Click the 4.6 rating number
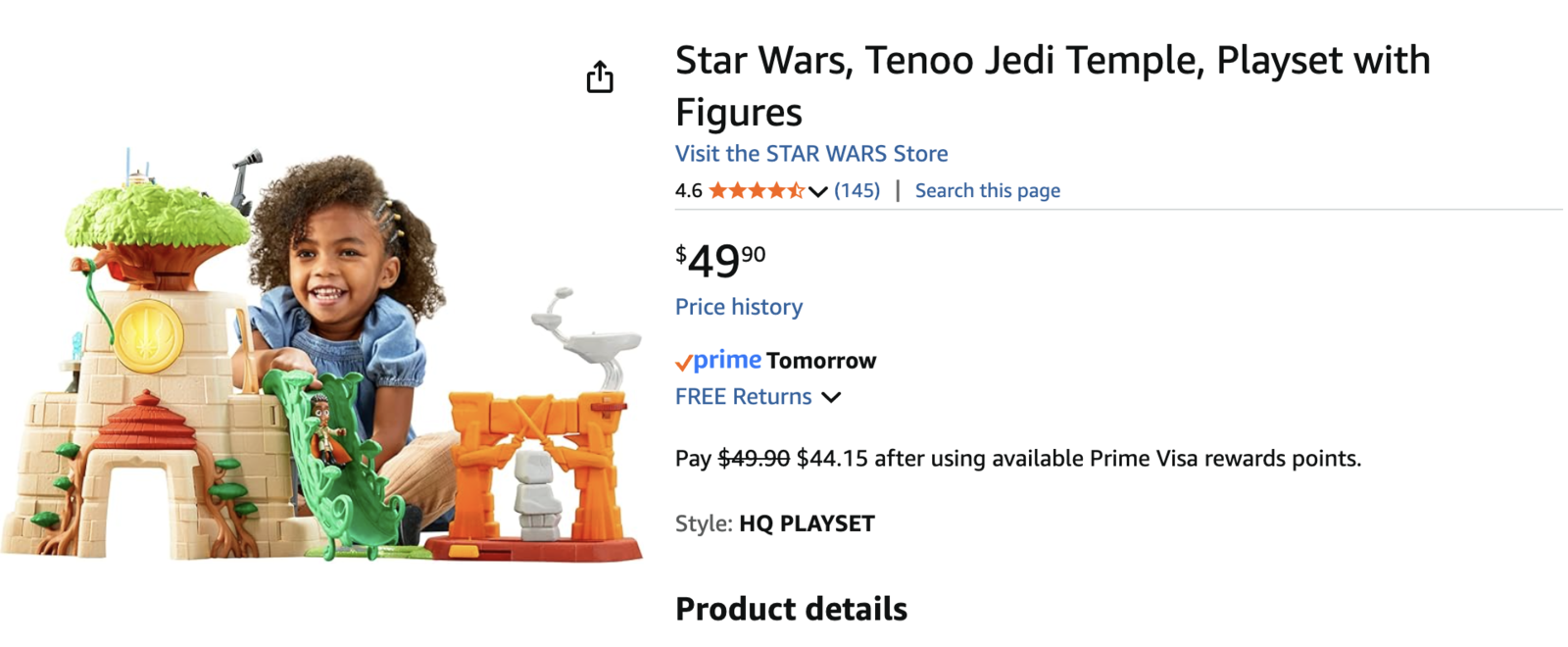The height and width of the screenshot is (647, 1568). [688, 190]
